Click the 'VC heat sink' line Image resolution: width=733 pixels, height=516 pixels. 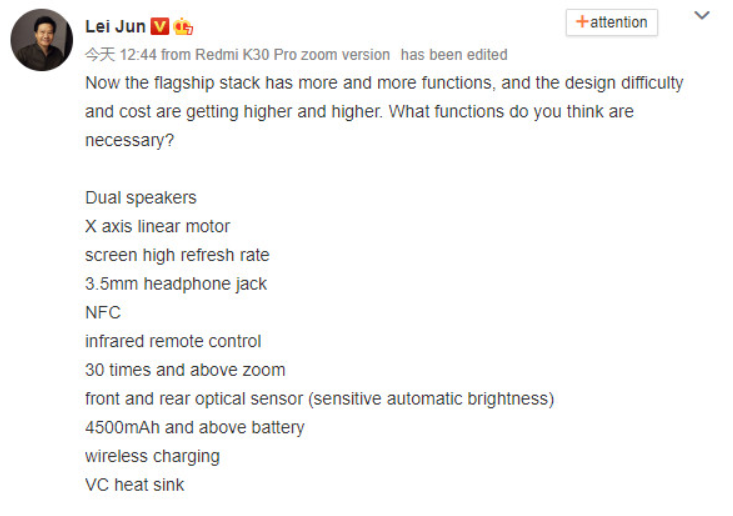pos(135,485)
